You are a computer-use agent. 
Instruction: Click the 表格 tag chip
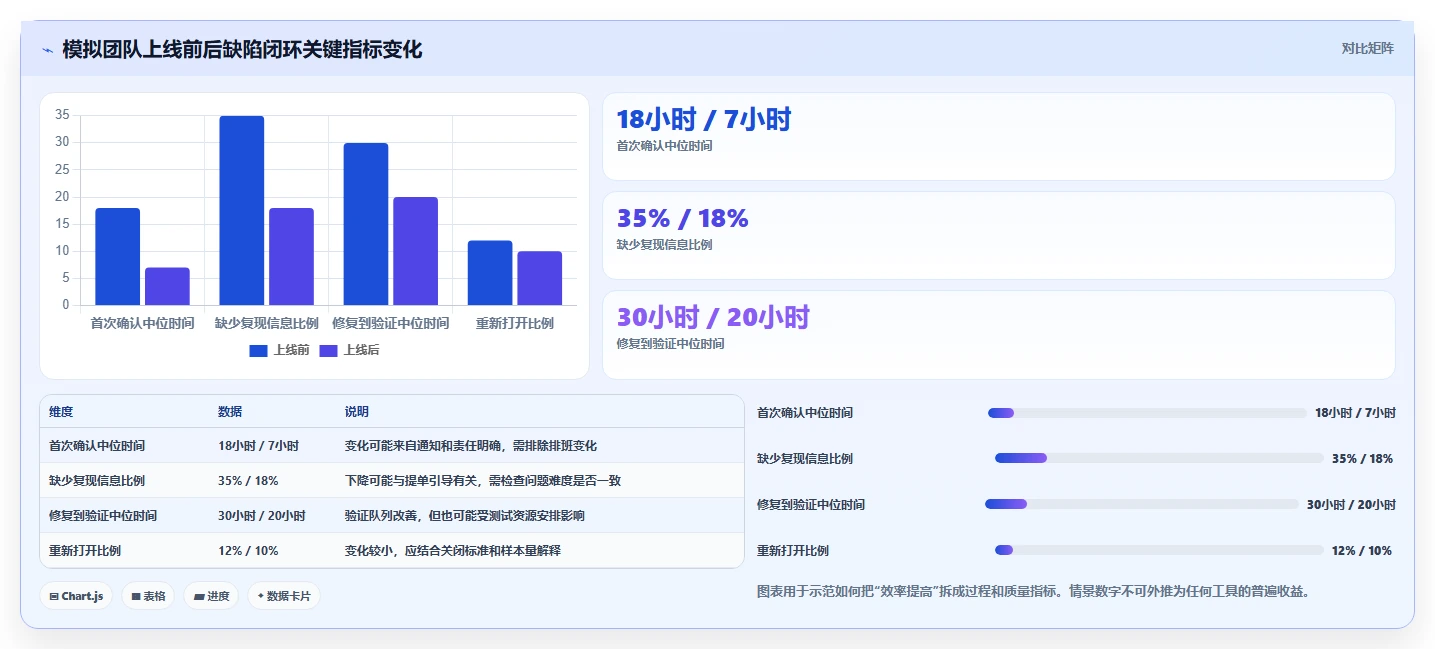pyautogui.click(x=148, y=596)
